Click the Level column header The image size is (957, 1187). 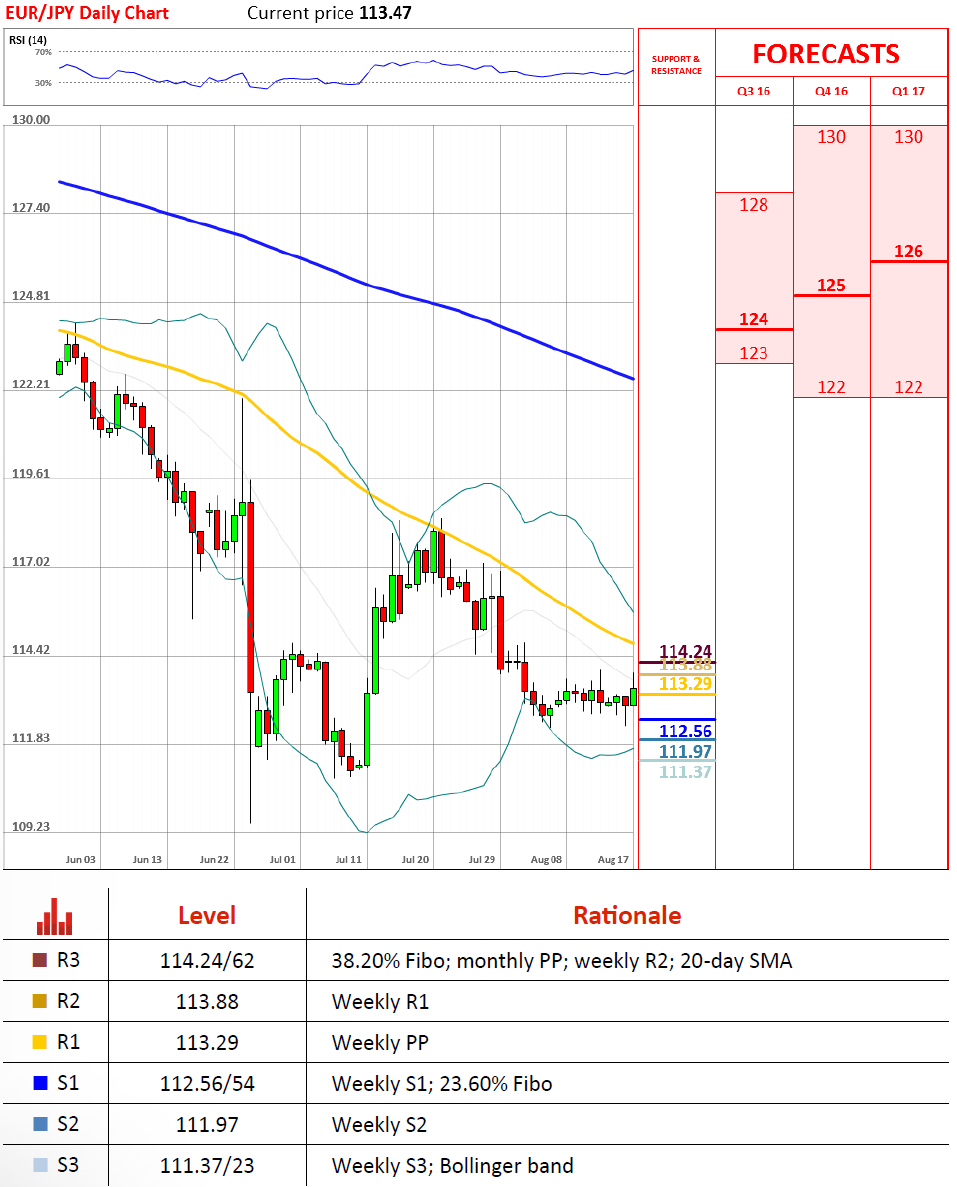pyautogui.click(x=206, y=915)
